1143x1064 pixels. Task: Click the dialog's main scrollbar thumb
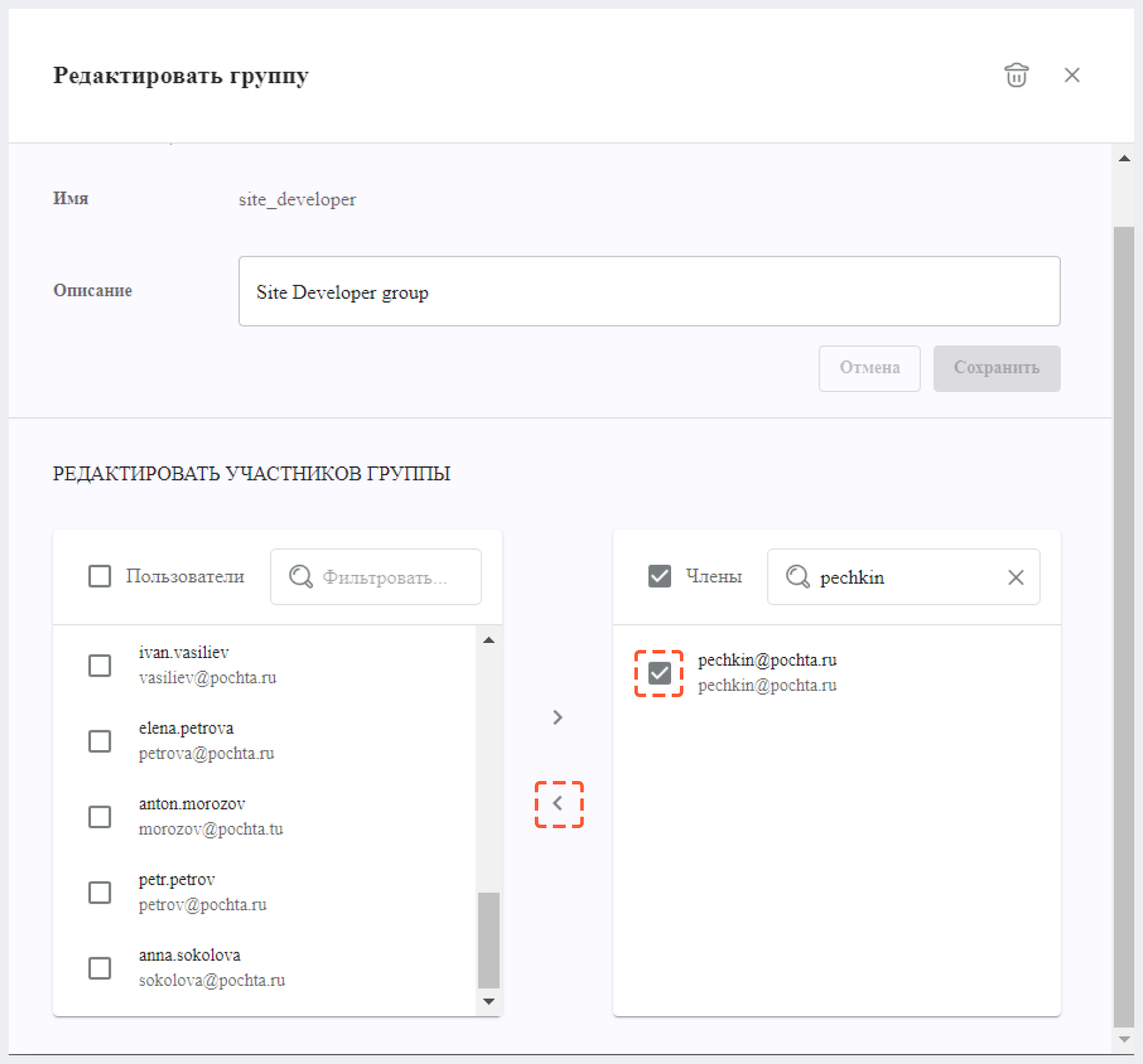(x=1124, y=627)
